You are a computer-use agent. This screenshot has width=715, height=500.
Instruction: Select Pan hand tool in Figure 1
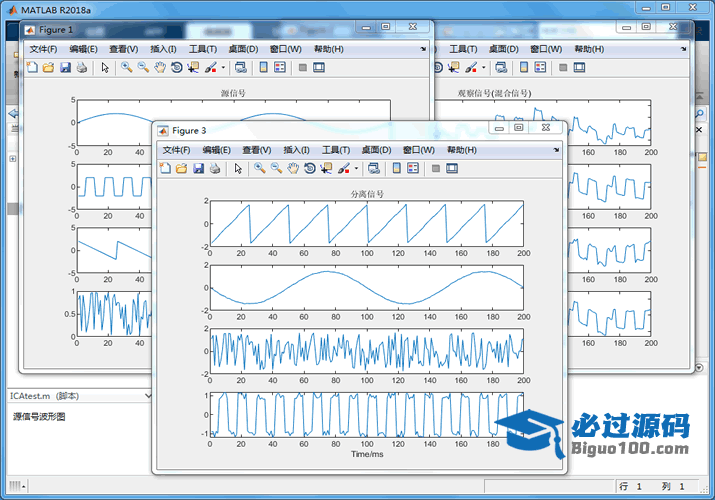click(x=160, y=67)
